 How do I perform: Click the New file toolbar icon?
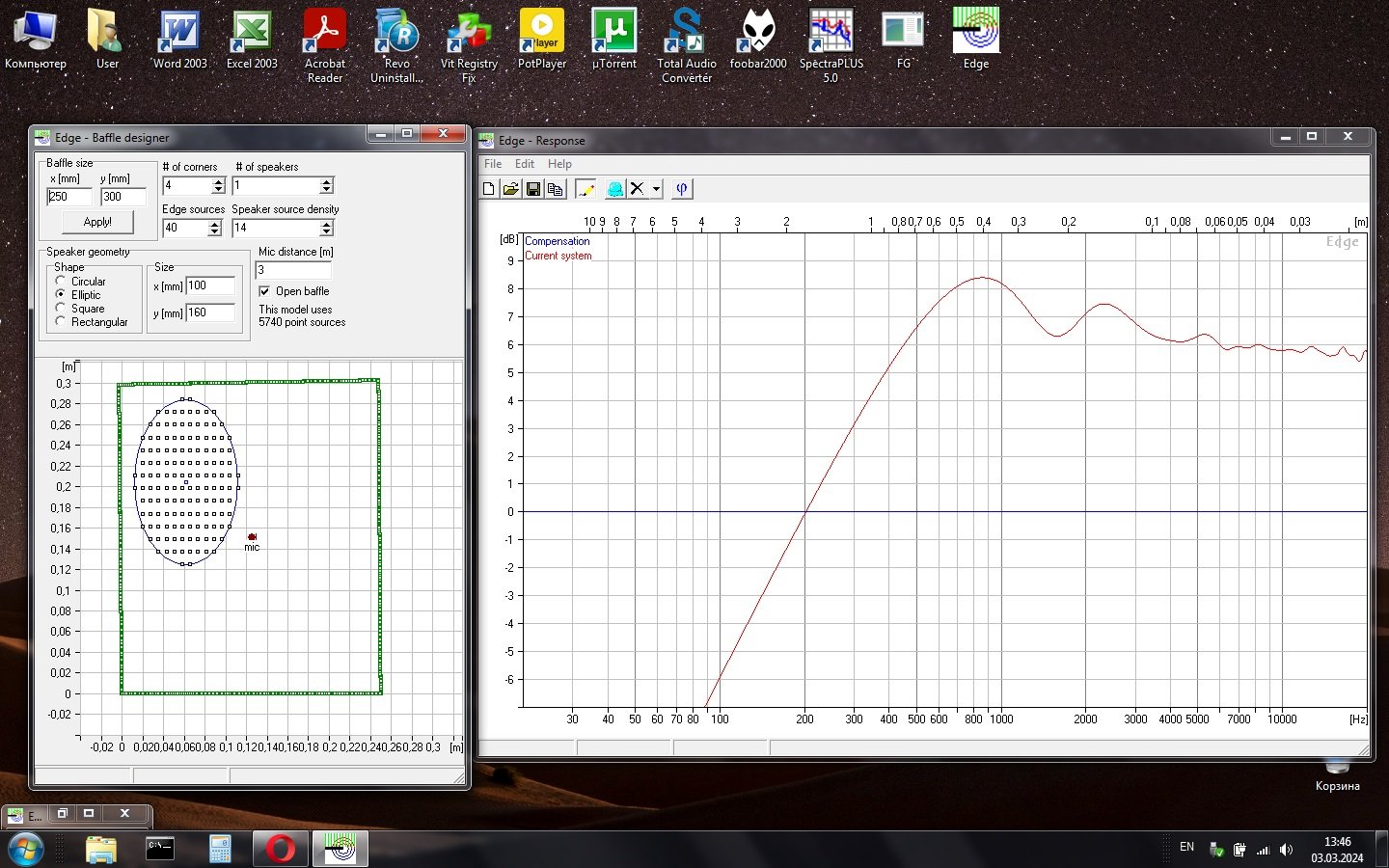[489, 189]
